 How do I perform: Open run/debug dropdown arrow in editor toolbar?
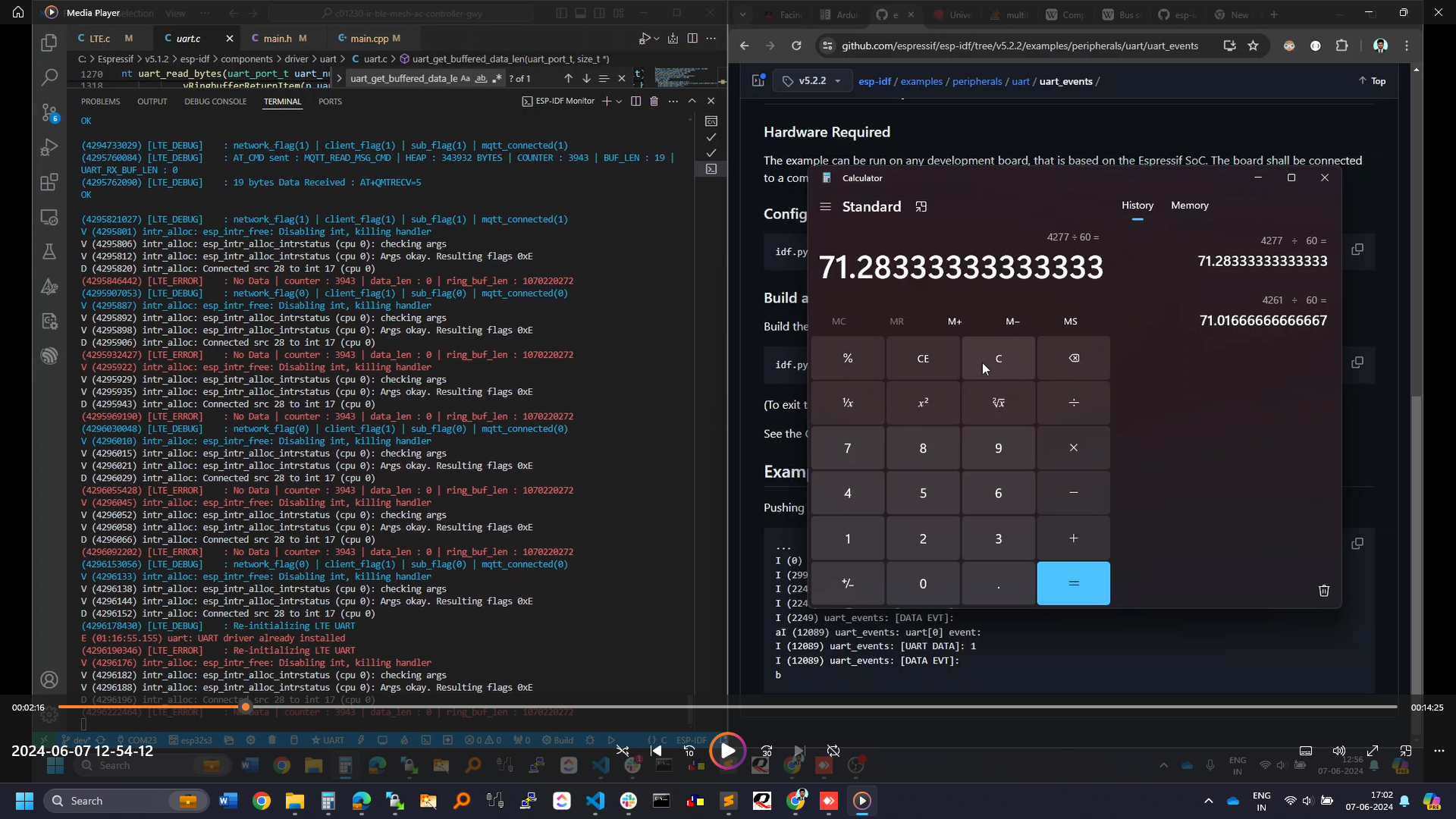click(x=656, y=38)
